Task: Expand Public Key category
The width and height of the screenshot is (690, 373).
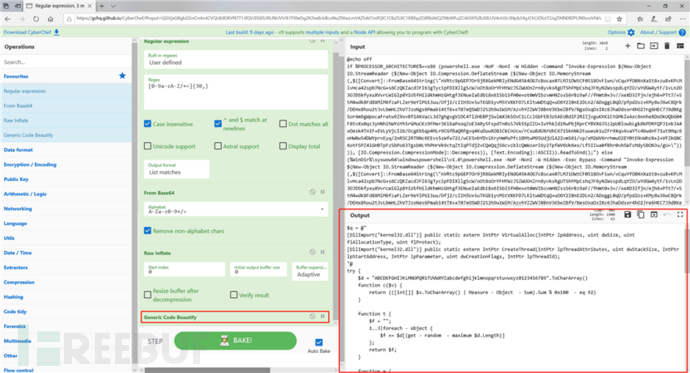Action: click(x=16, y=179)
